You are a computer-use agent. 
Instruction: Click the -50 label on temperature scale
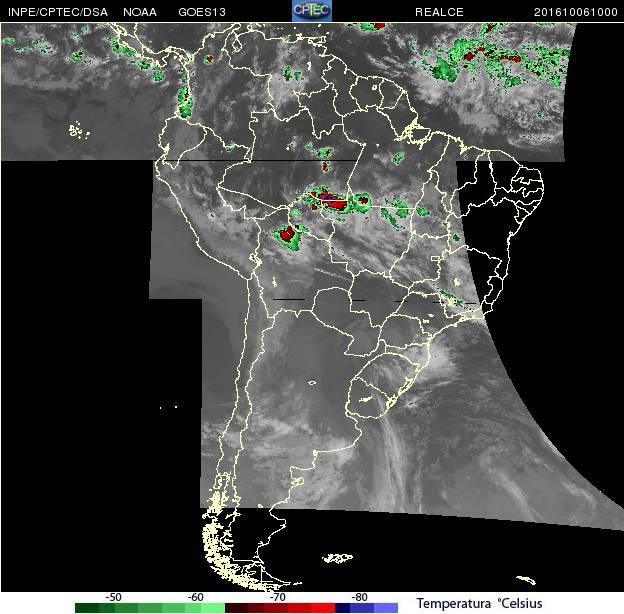point(113,597)
